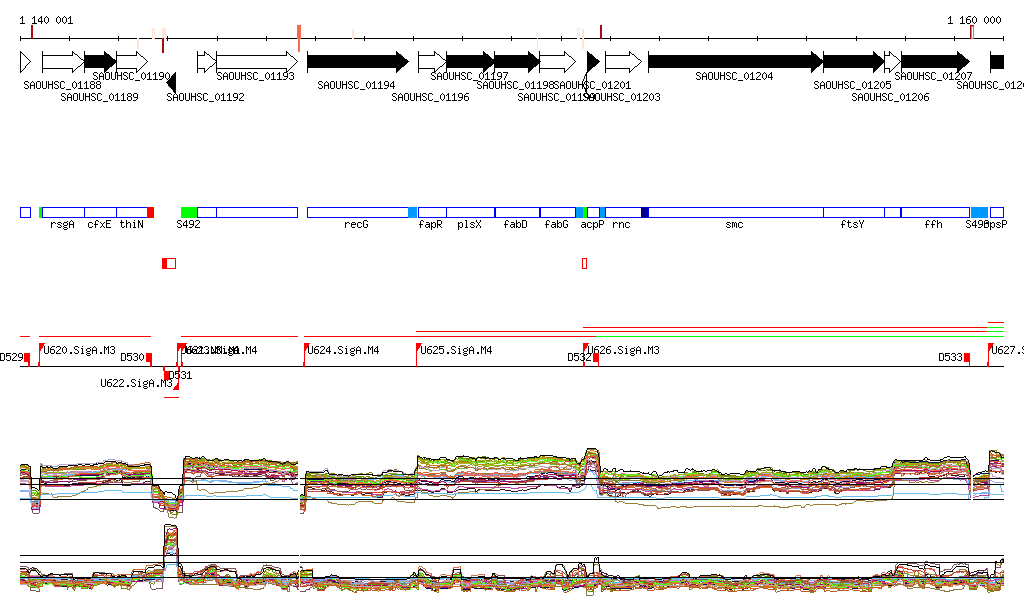Select the plsX gene segment

tap(469, 212)
